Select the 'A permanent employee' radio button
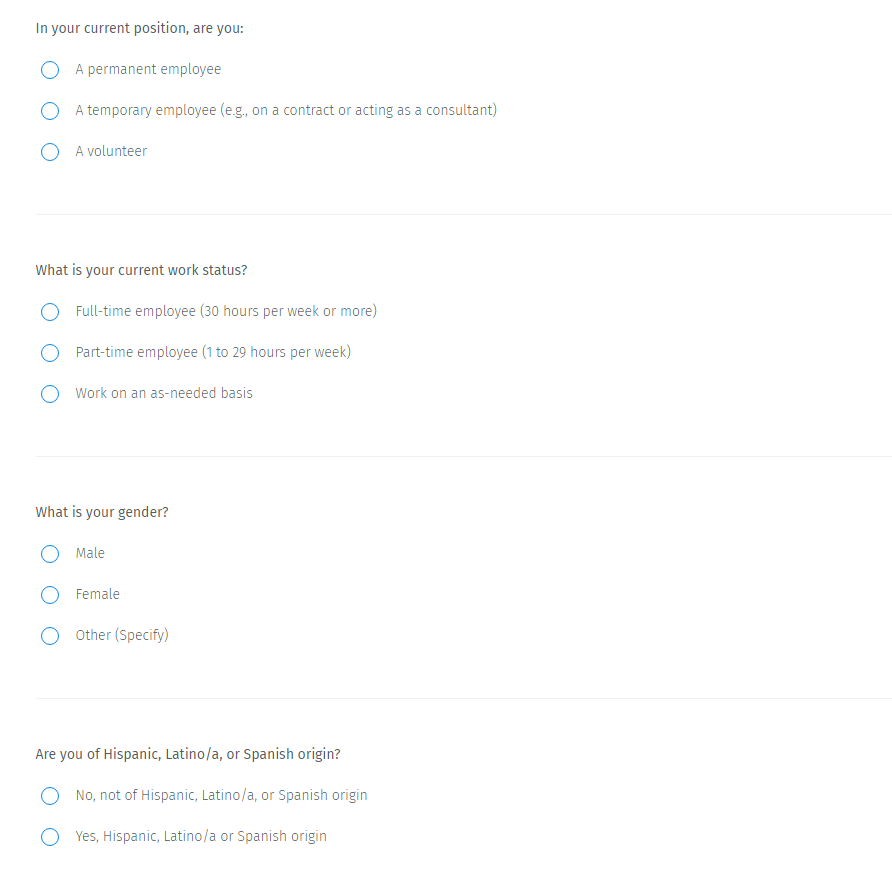The width and height of the screenshot is (892, 888). point(50,70)
